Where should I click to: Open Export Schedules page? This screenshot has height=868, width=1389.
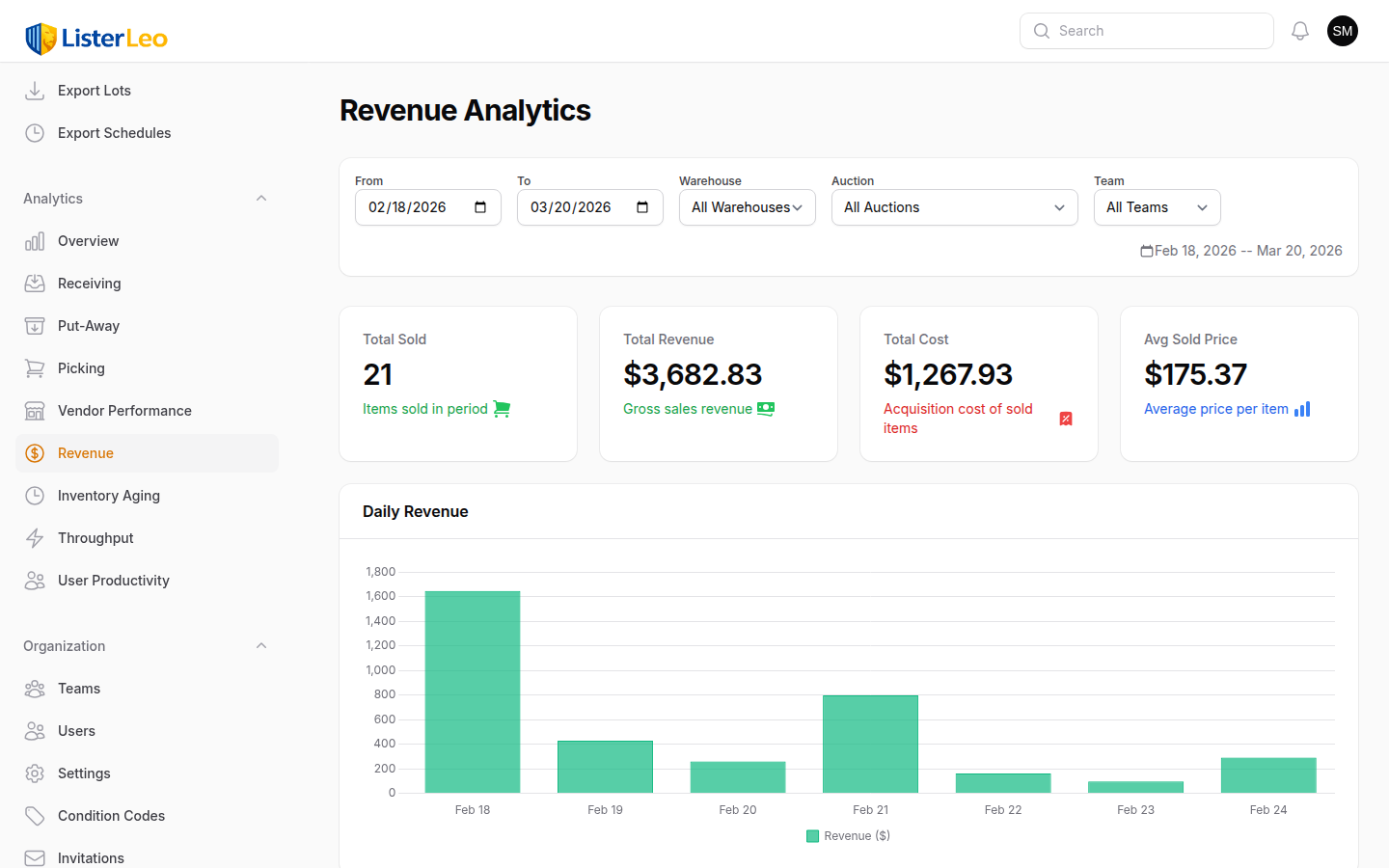click(114, 133)
